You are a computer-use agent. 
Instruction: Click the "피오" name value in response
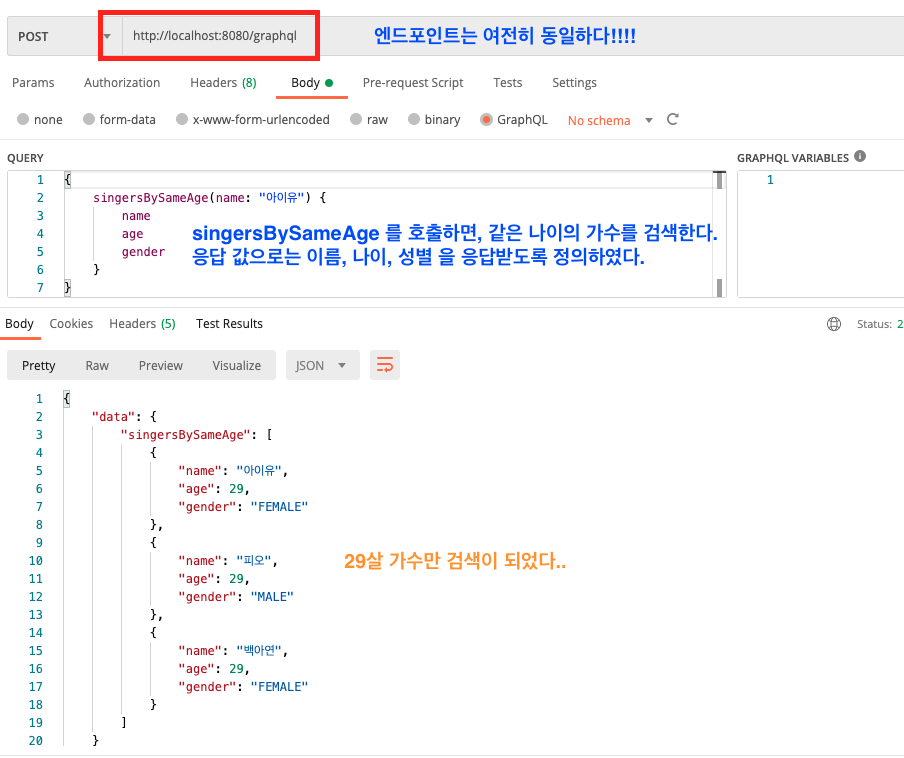click(x=254, y=561)
